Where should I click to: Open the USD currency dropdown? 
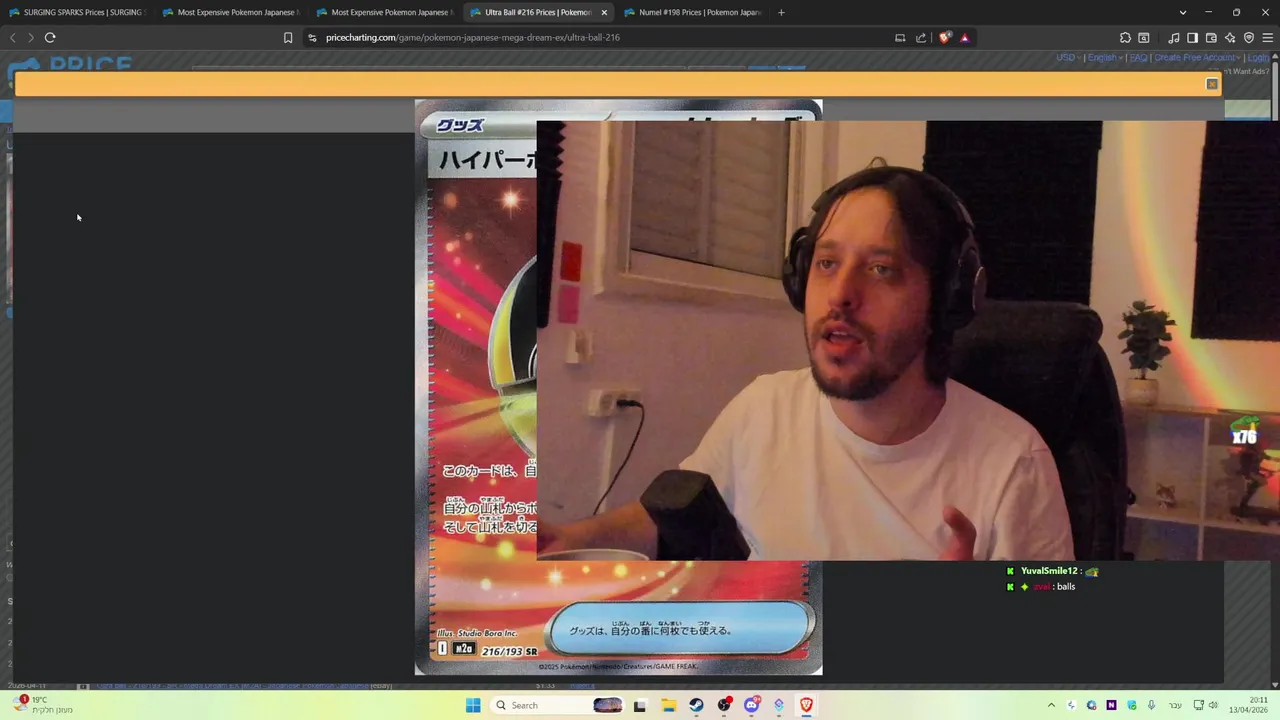tap(1069, 58)
